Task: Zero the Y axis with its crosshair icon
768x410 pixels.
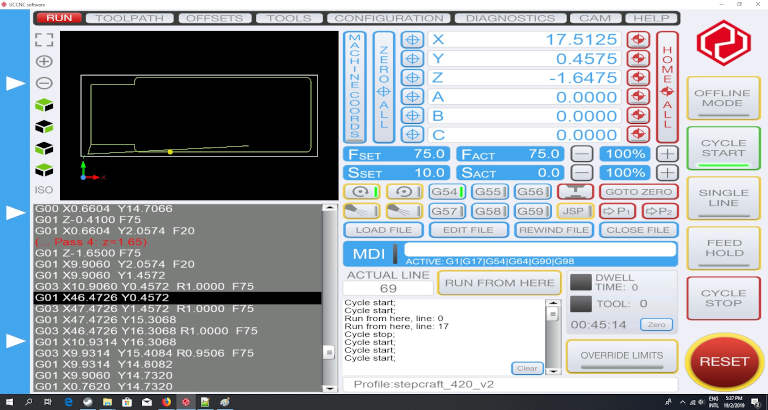Action: [x=412, y=59]
